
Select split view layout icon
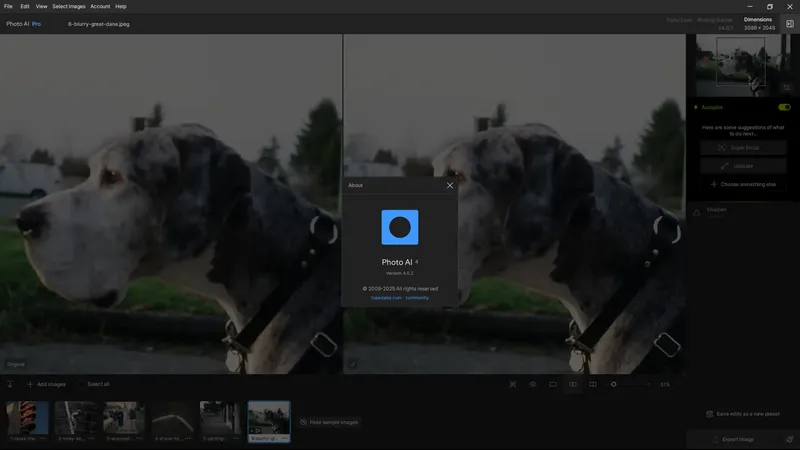(x=592, y=384)
